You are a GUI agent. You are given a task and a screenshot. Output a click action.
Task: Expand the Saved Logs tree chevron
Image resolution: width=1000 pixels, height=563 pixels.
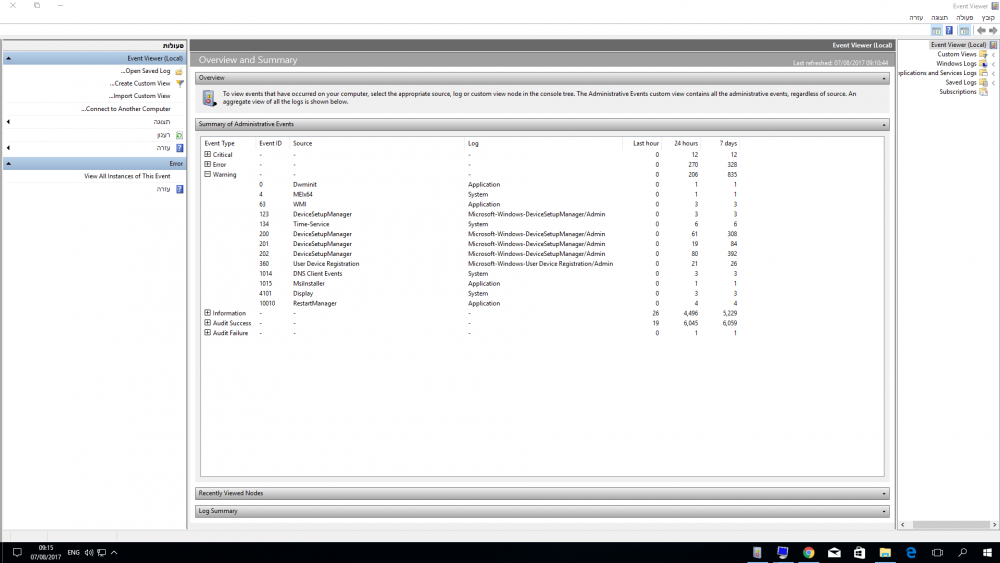(994, 83)
